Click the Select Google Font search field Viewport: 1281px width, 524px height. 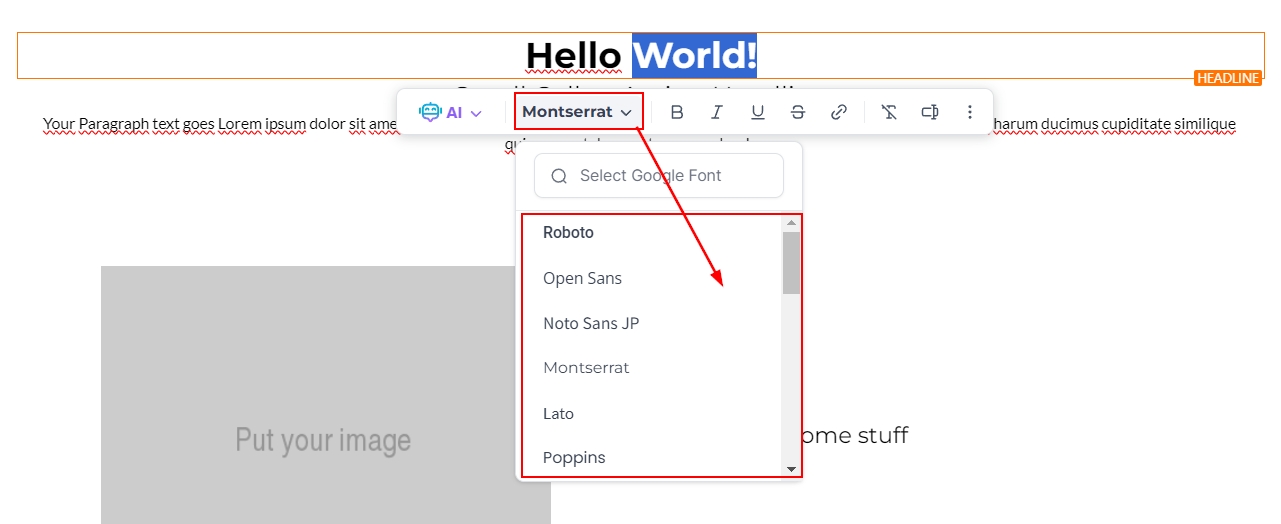pos(670,176)
